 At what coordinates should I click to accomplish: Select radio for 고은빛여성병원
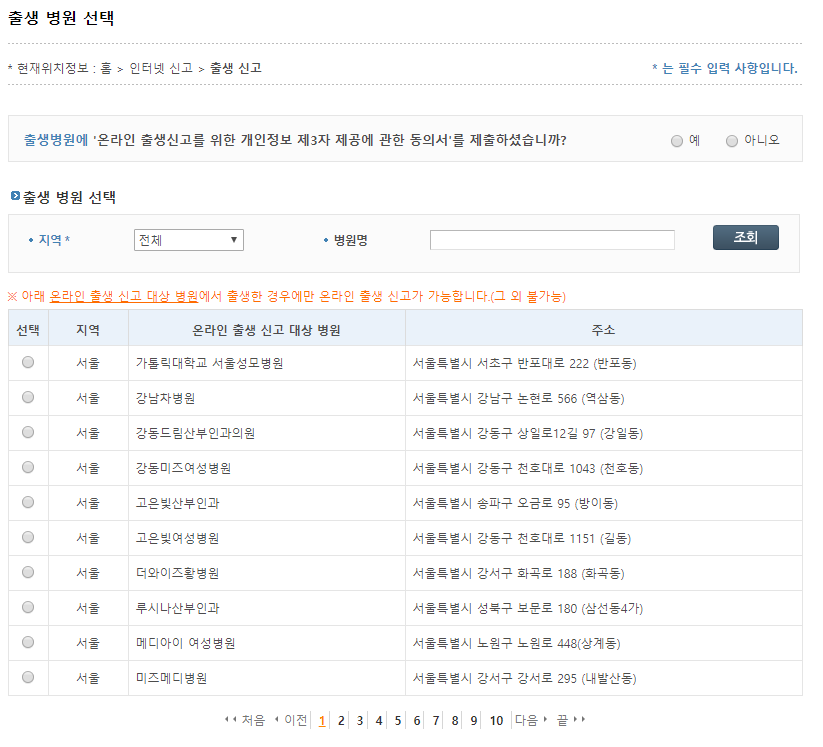tap(28, 537)
